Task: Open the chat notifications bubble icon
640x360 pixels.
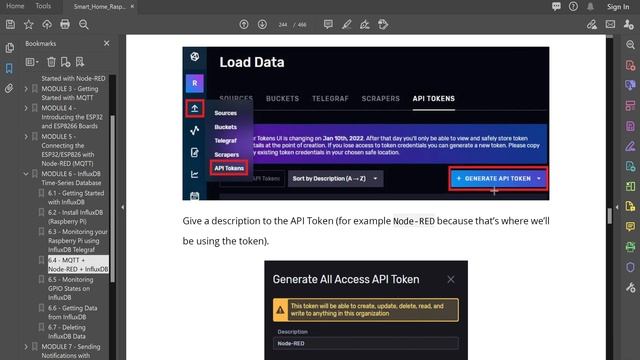Action: (x=556, y=7)
